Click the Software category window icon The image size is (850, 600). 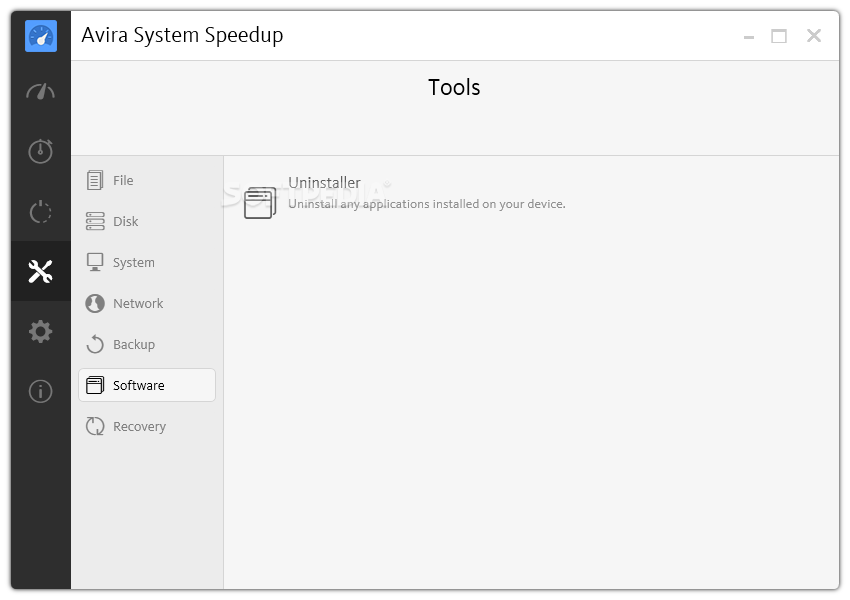pyautogui.click(x=95, y=385)
